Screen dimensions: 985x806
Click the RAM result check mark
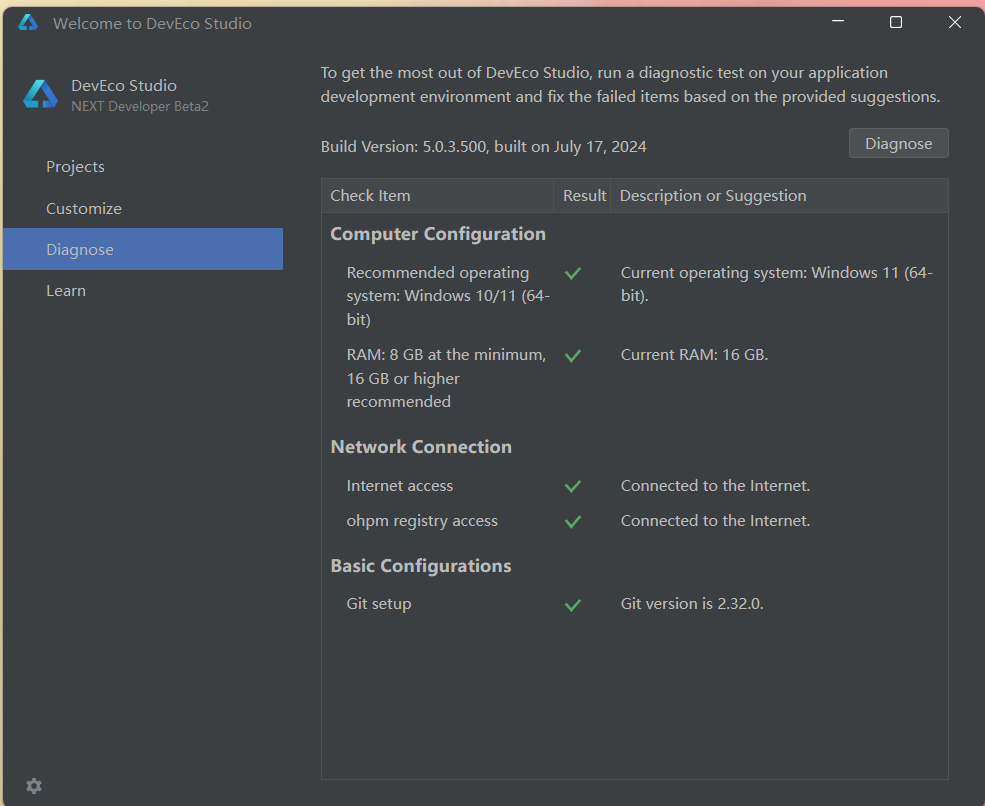coord(572,356)
